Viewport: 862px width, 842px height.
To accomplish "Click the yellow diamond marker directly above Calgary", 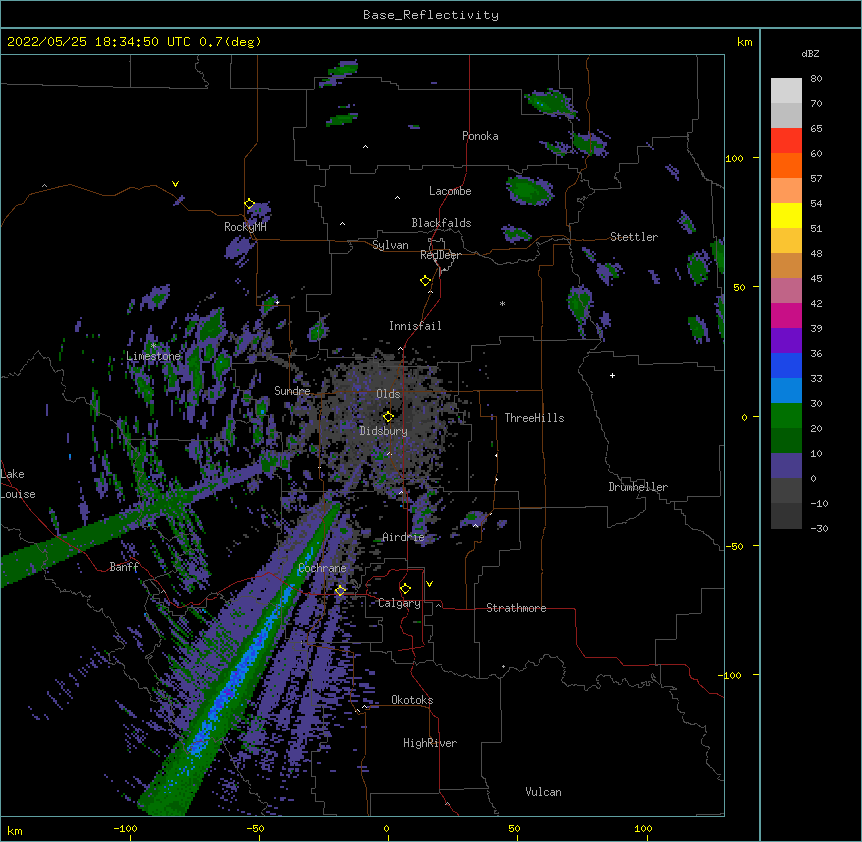I will [405, 589].
